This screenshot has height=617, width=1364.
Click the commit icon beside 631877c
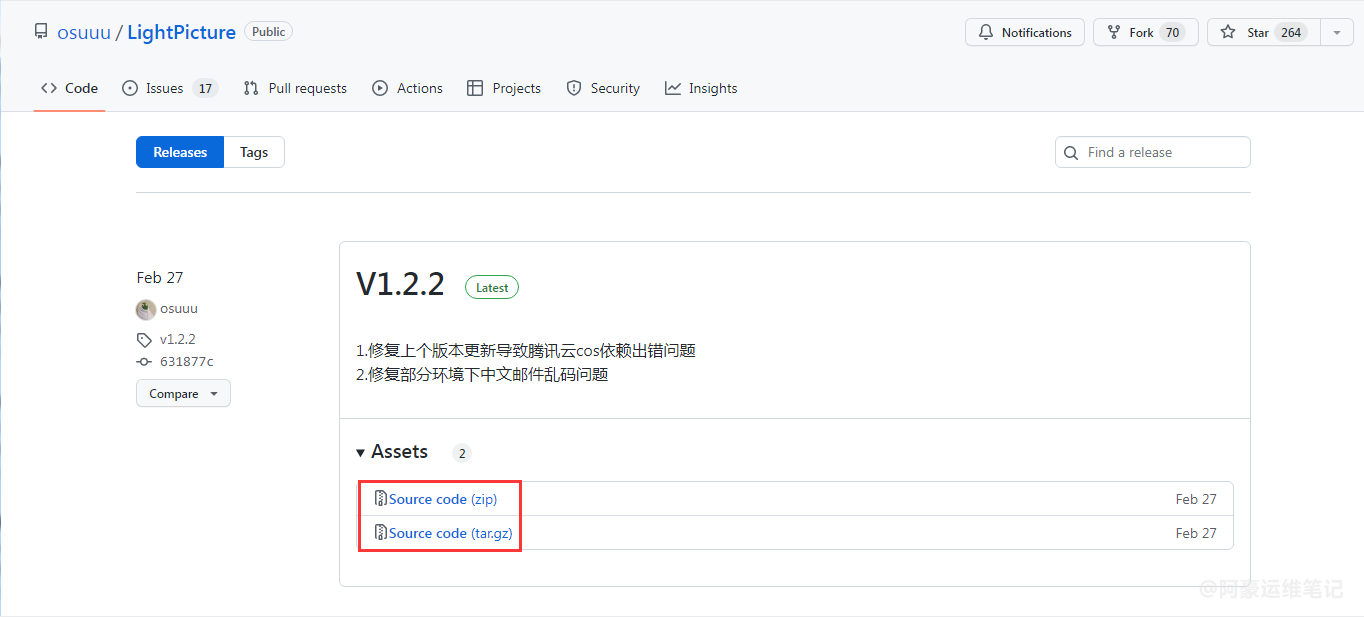(144, 362)
